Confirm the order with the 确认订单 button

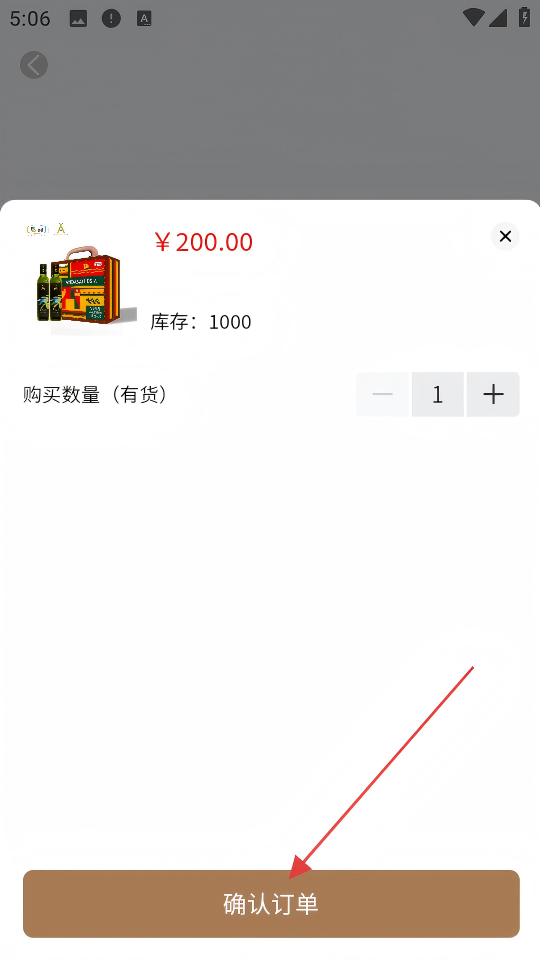coord(271,904)
